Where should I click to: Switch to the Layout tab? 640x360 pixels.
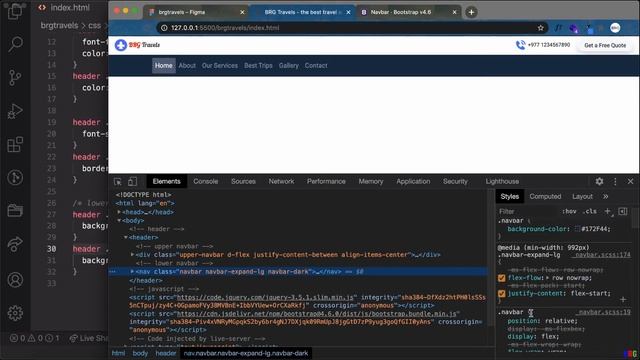[582, 196]
